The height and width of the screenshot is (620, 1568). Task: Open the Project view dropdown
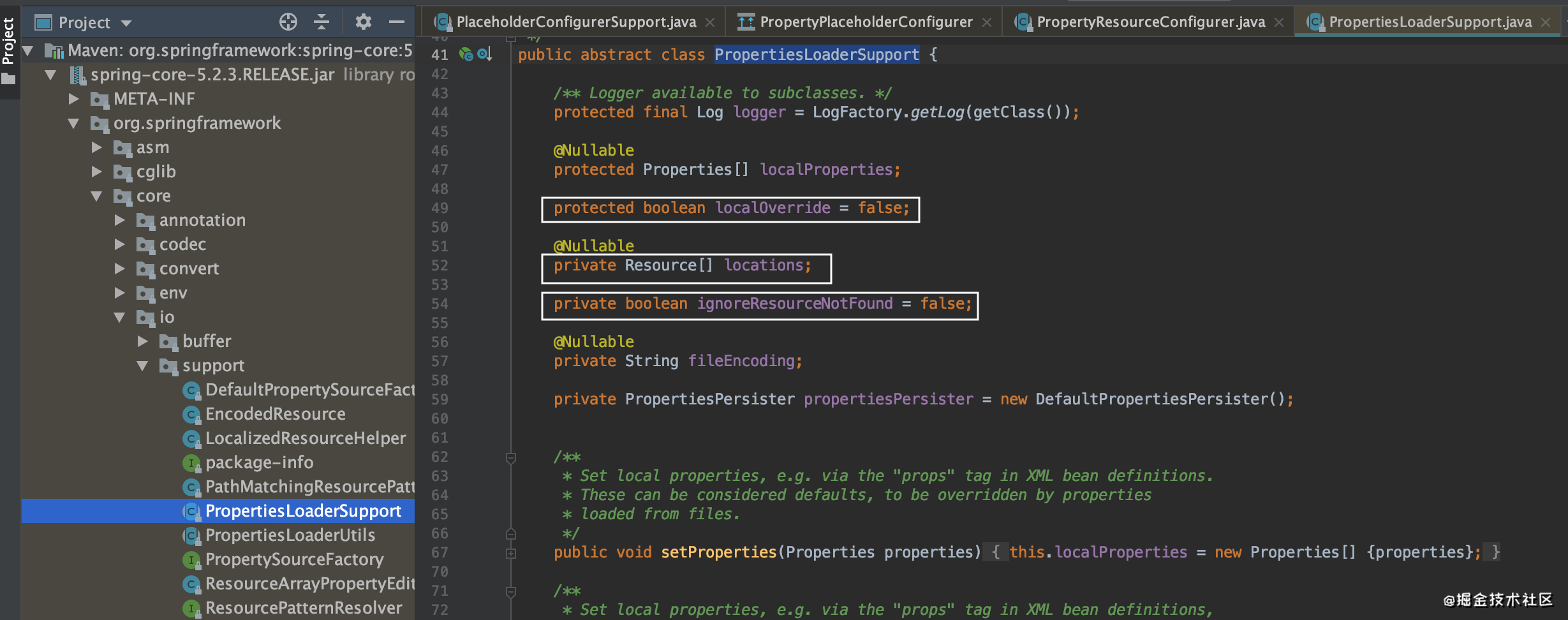pos(126,24)
